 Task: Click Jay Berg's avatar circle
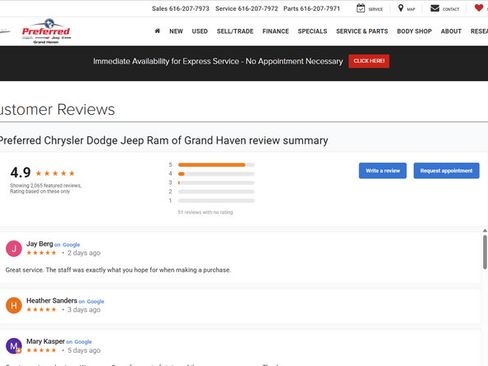(x=14, y=248)
